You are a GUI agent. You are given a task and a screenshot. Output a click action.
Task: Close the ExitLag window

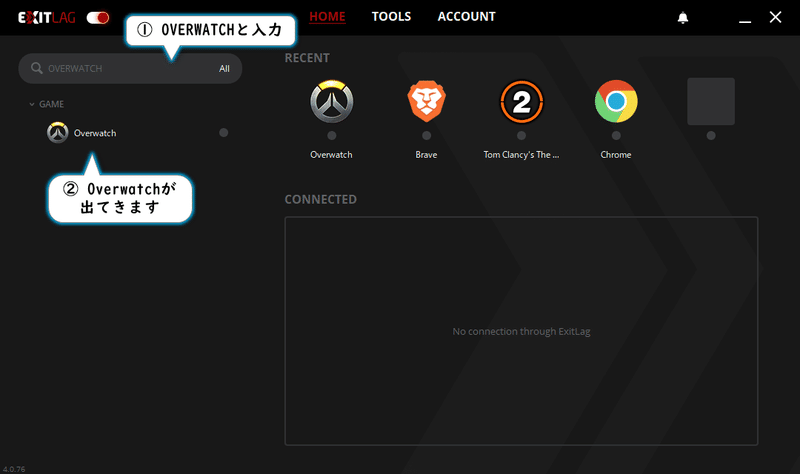pyautogui.click(x=776, y=17)
